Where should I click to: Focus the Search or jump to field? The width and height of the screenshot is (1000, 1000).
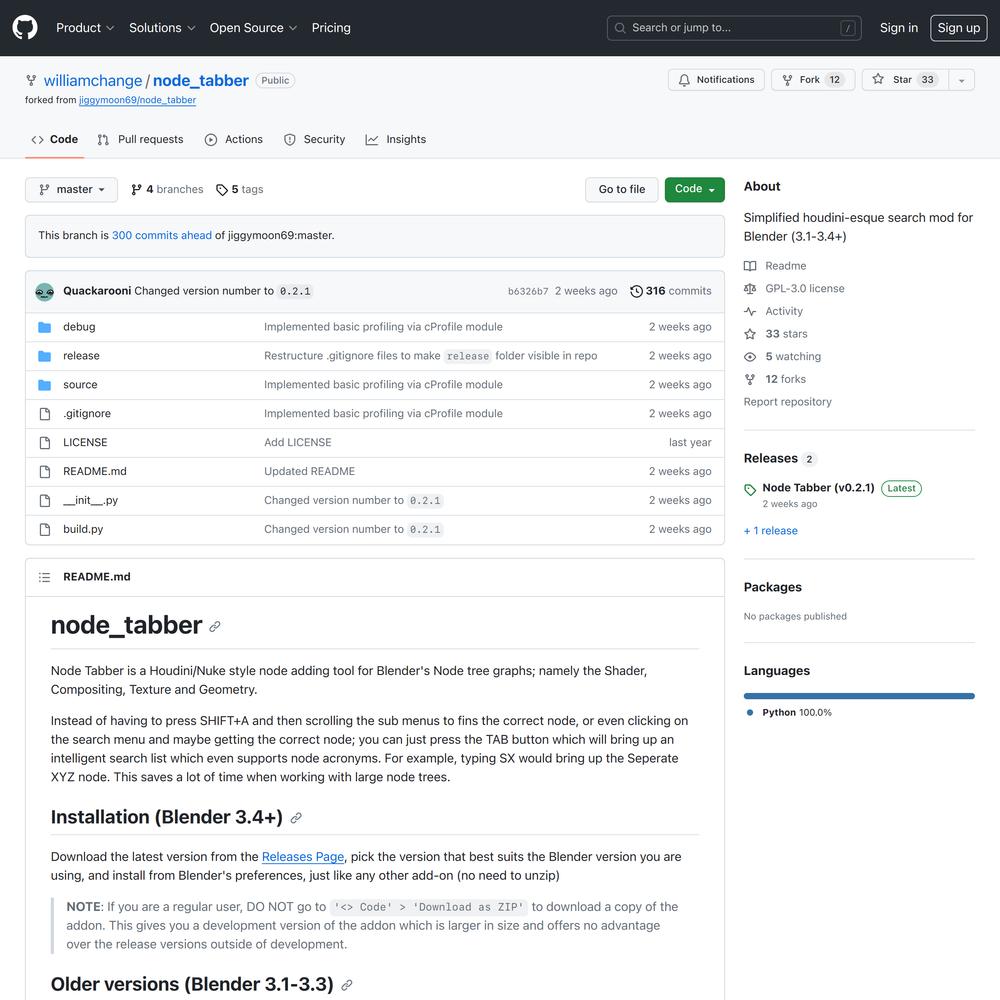(734, 28)
